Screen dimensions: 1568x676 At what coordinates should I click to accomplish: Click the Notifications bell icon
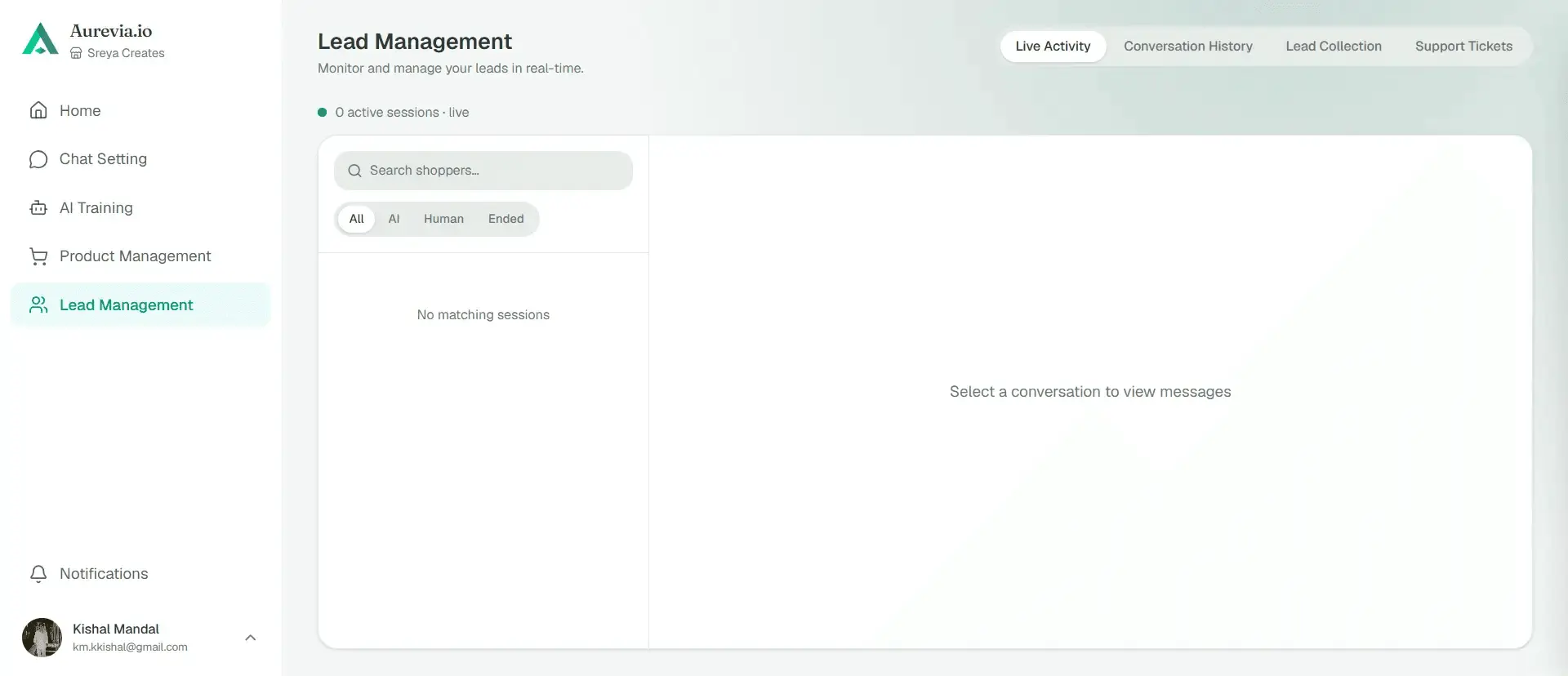(38, 574)
